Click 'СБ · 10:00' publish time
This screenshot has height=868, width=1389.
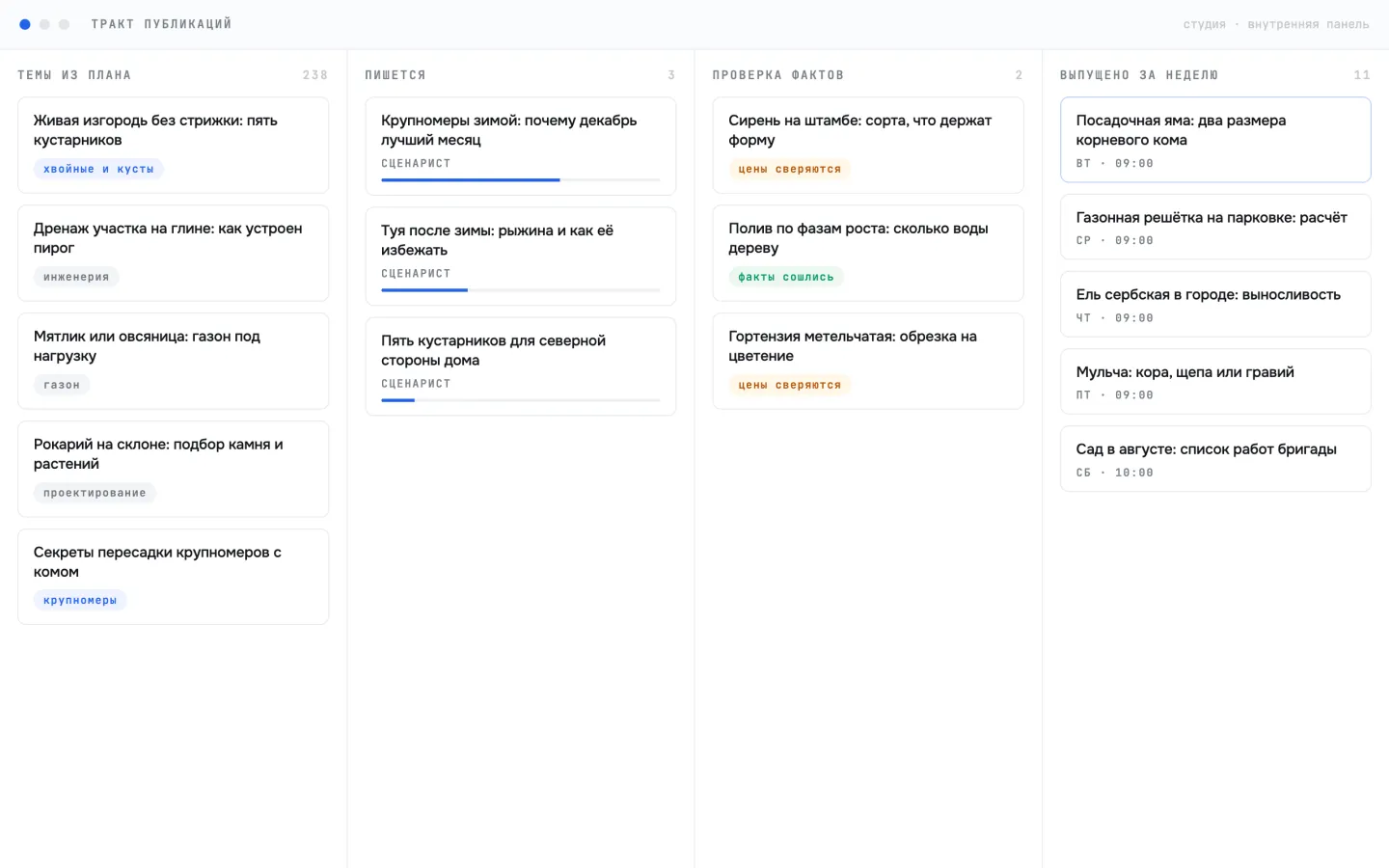pyautogui.click(x=1114, y=473)
